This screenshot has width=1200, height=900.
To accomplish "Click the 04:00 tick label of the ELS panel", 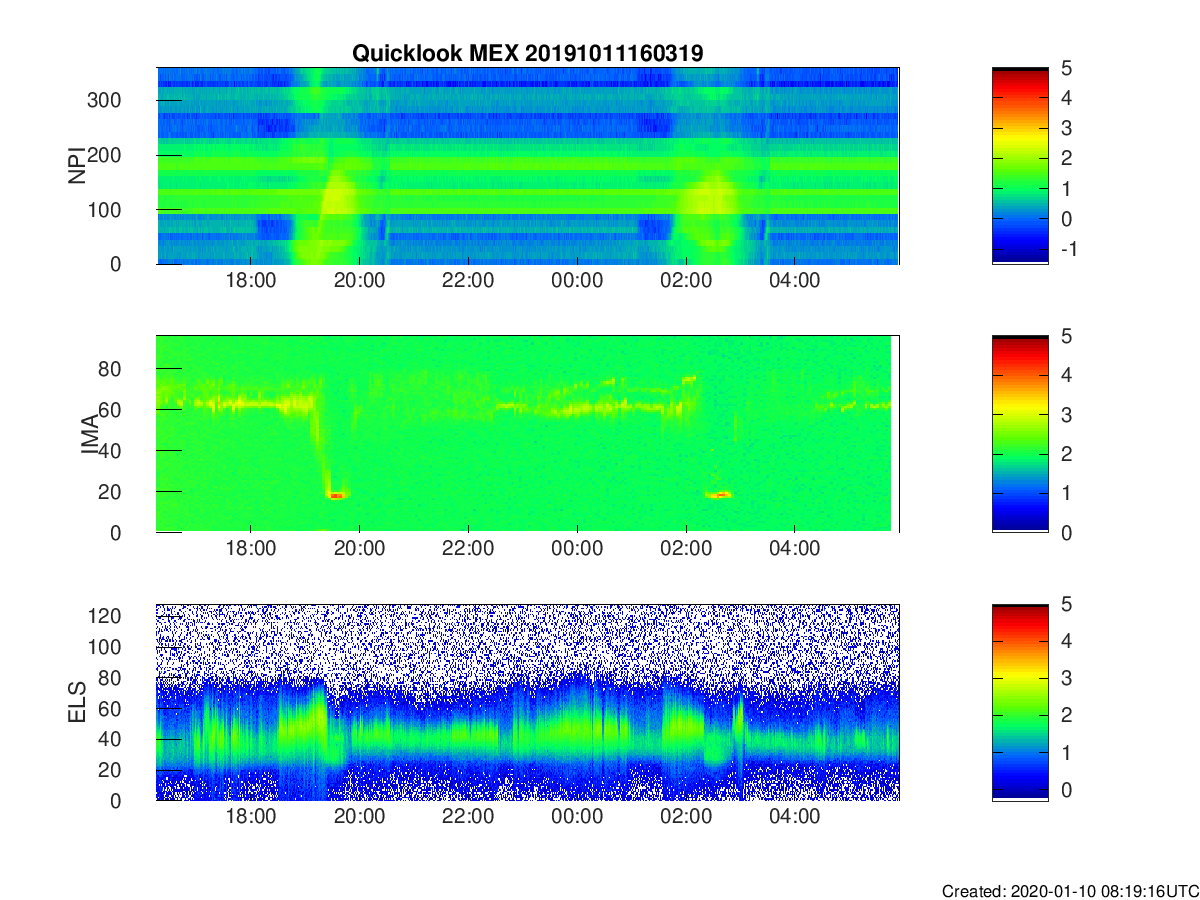I will [795, 817].
